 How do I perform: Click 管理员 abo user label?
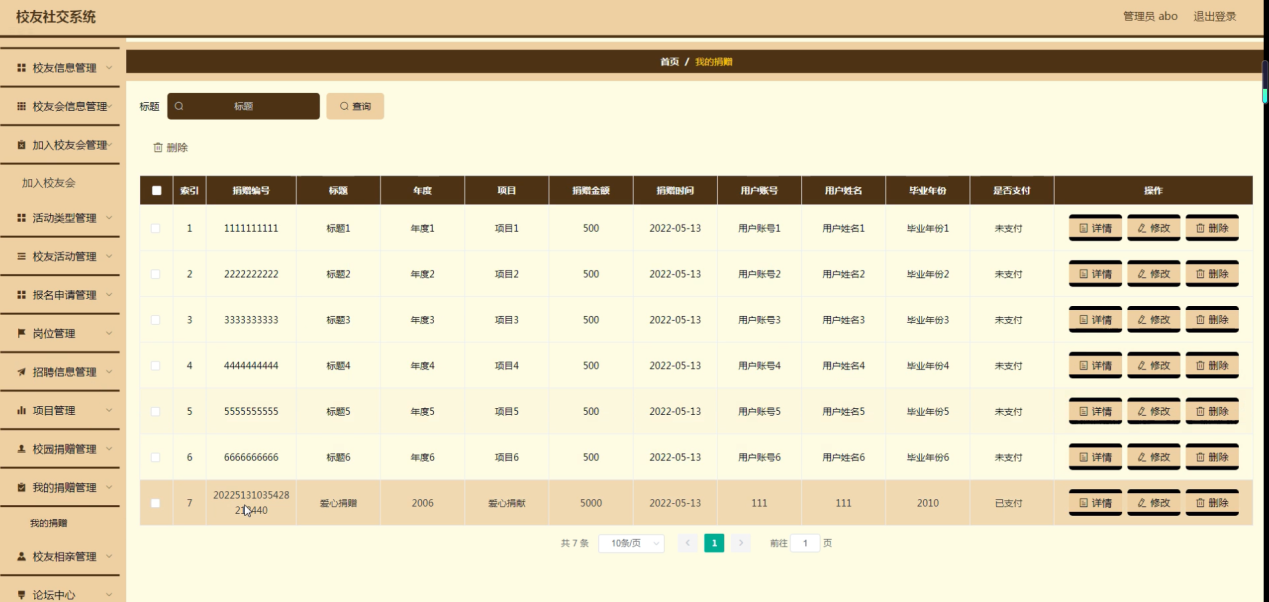(1150, 16)
